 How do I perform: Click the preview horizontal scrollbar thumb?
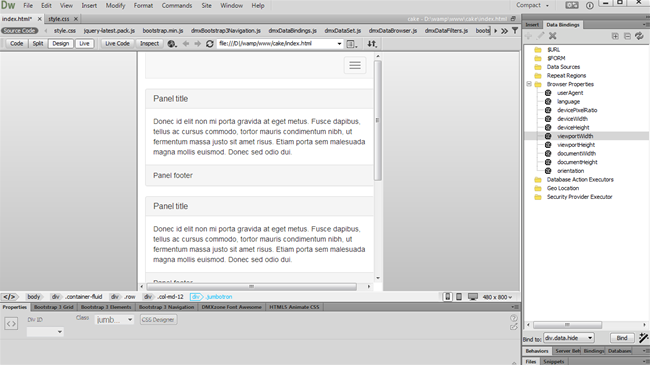point(251,287)
